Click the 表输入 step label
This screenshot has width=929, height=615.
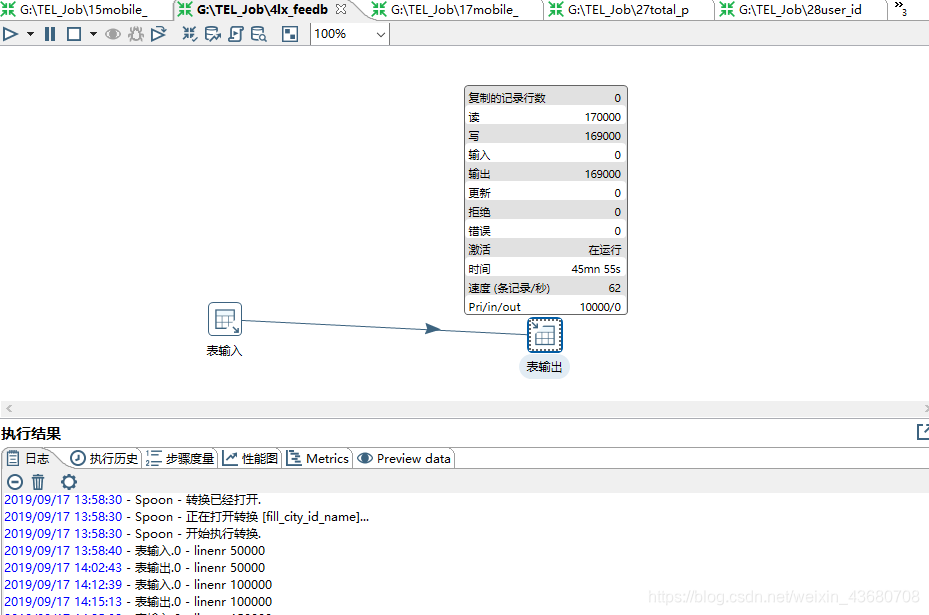coord(225,351)
